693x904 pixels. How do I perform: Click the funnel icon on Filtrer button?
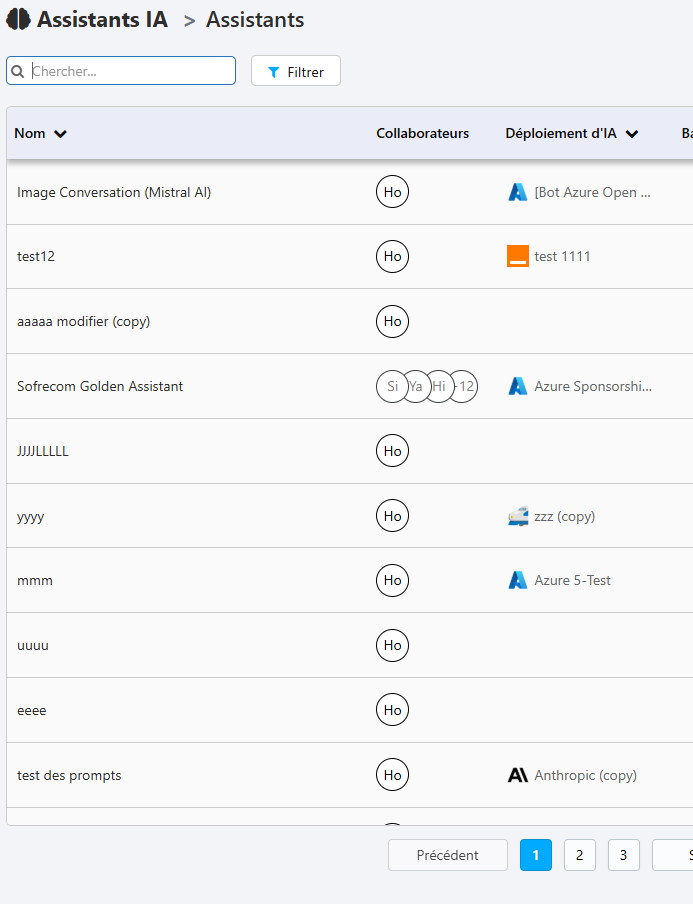click(274, 72)
